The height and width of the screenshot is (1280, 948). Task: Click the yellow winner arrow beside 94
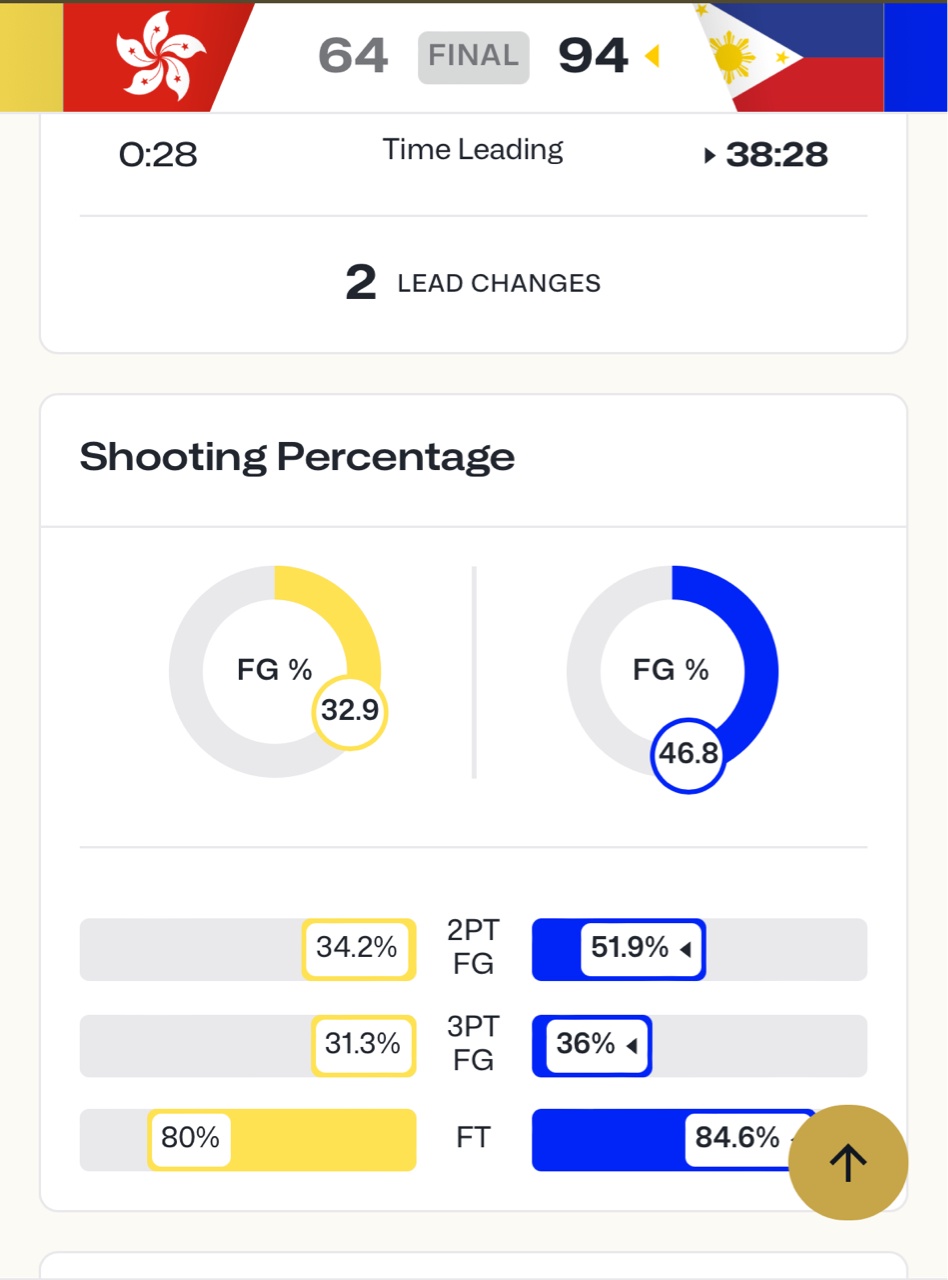652,57
